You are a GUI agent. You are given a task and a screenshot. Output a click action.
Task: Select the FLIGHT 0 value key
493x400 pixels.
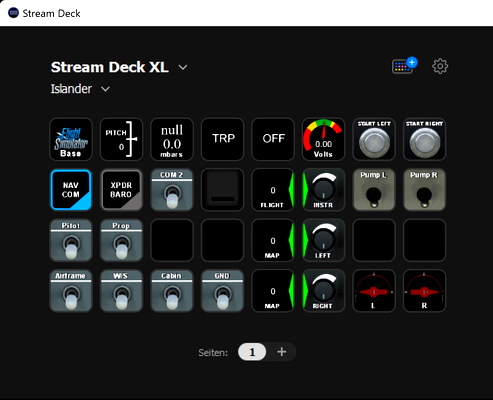pos(273,190)
